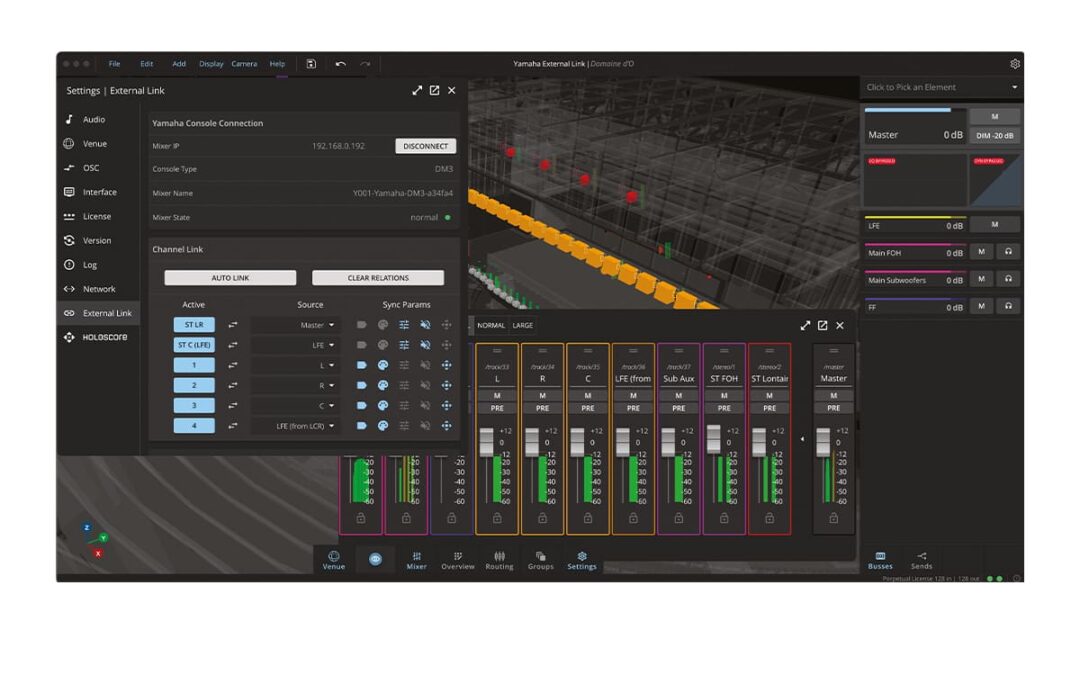Open the R source dropdown in row 2
The image size is (1080, 675).
294,385
